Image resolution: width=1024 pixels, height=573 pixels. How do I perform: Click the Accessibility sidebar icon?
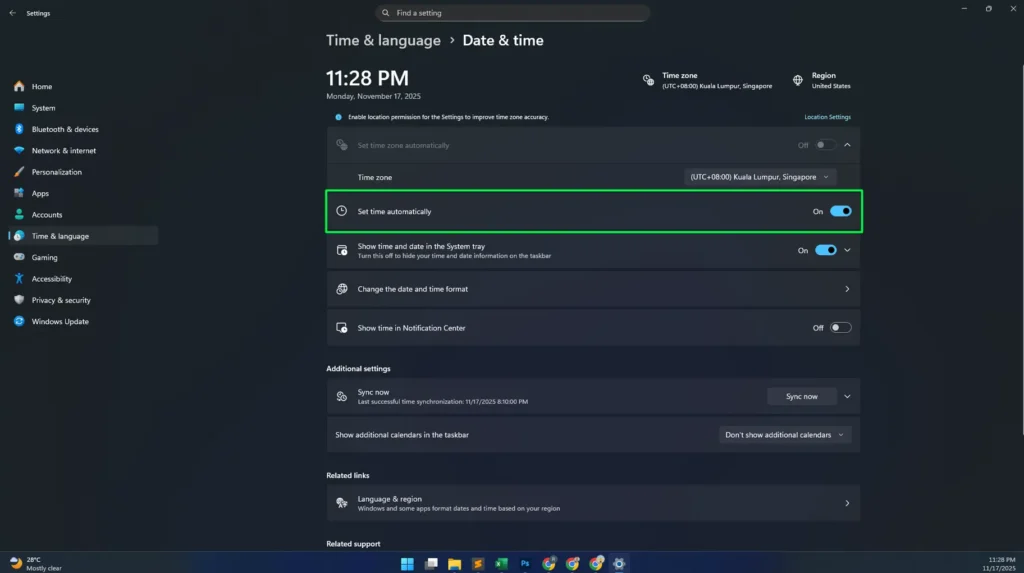[x=19, y=279]
